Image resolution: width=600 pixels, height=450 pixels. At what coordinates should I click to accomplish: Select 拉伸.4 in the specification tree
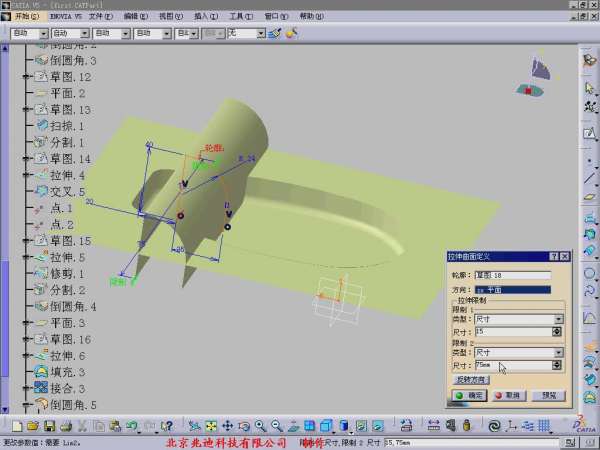68,175
